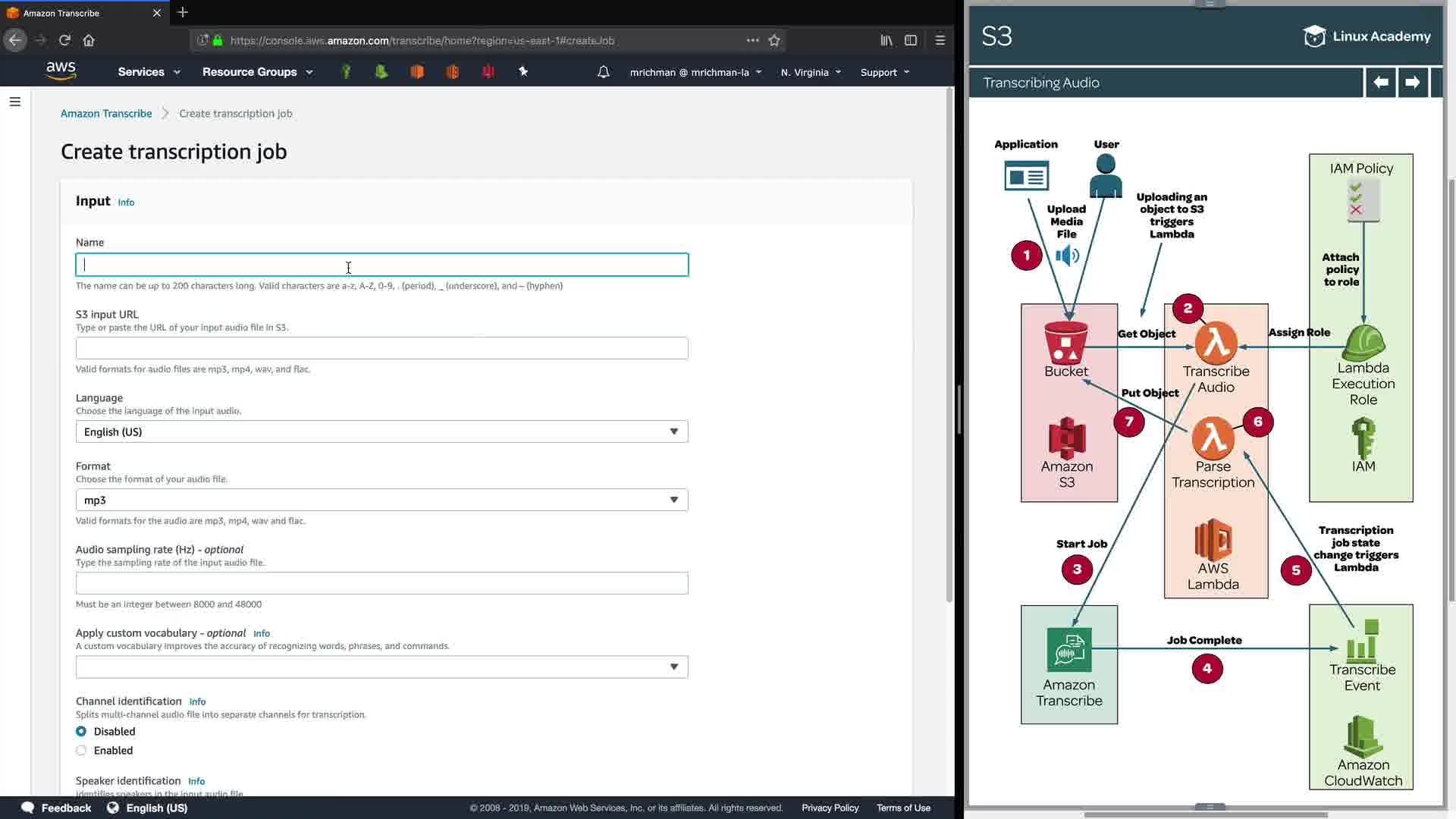1456x819 pixels.
Task: Go to previous slide arrow
Action: pos(1381,82)
